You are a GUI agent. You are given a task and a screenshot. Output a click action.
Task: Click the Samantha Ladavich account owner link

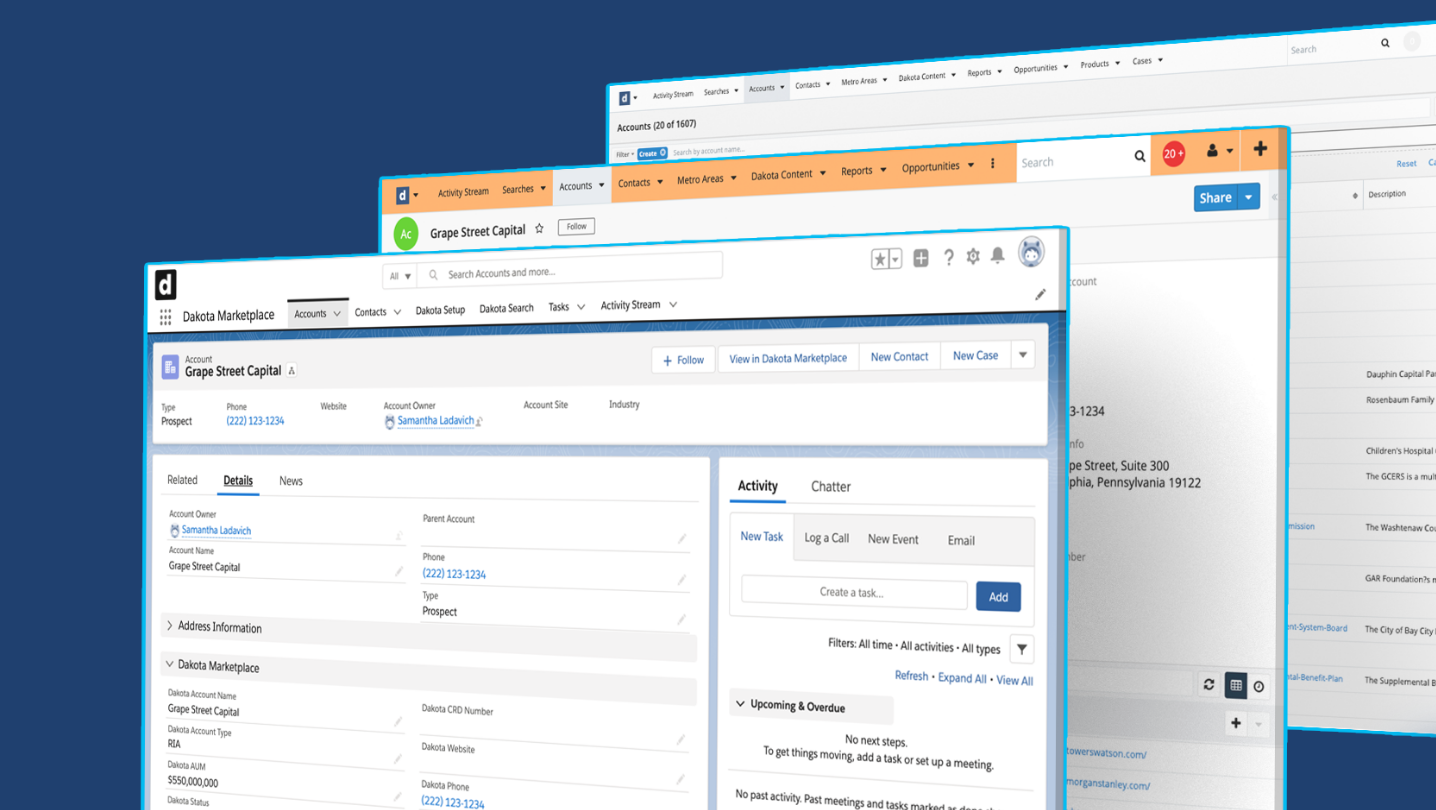pyautogui.click(x=435, y=421)
